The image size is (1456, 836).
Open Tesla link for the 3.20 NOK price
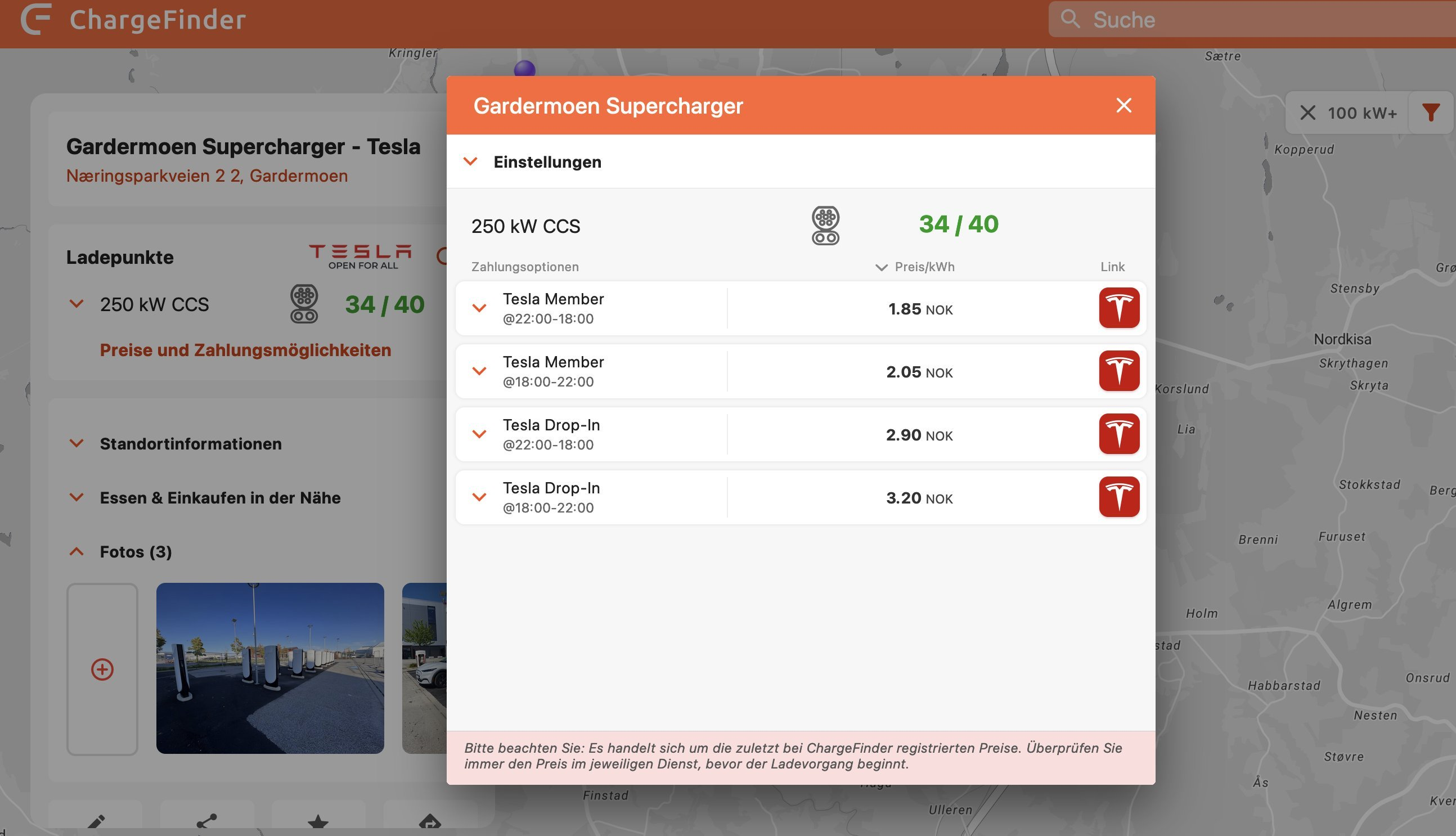(1119, 497)
